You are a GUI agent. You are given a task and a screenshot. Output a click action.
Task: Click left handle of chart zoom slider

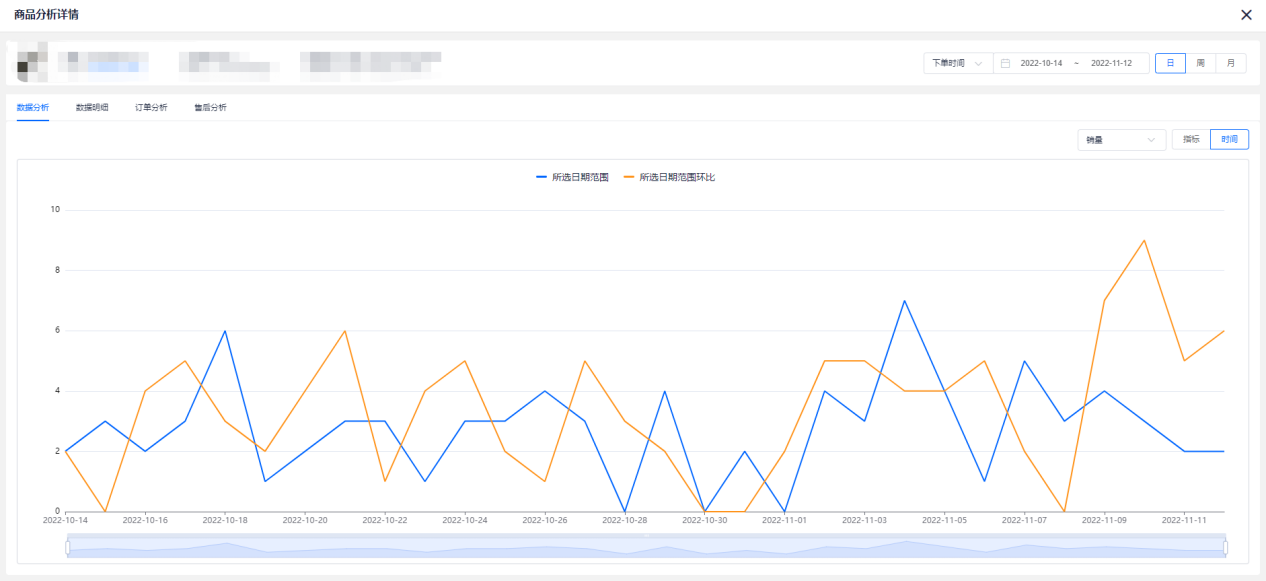(68, 547)
